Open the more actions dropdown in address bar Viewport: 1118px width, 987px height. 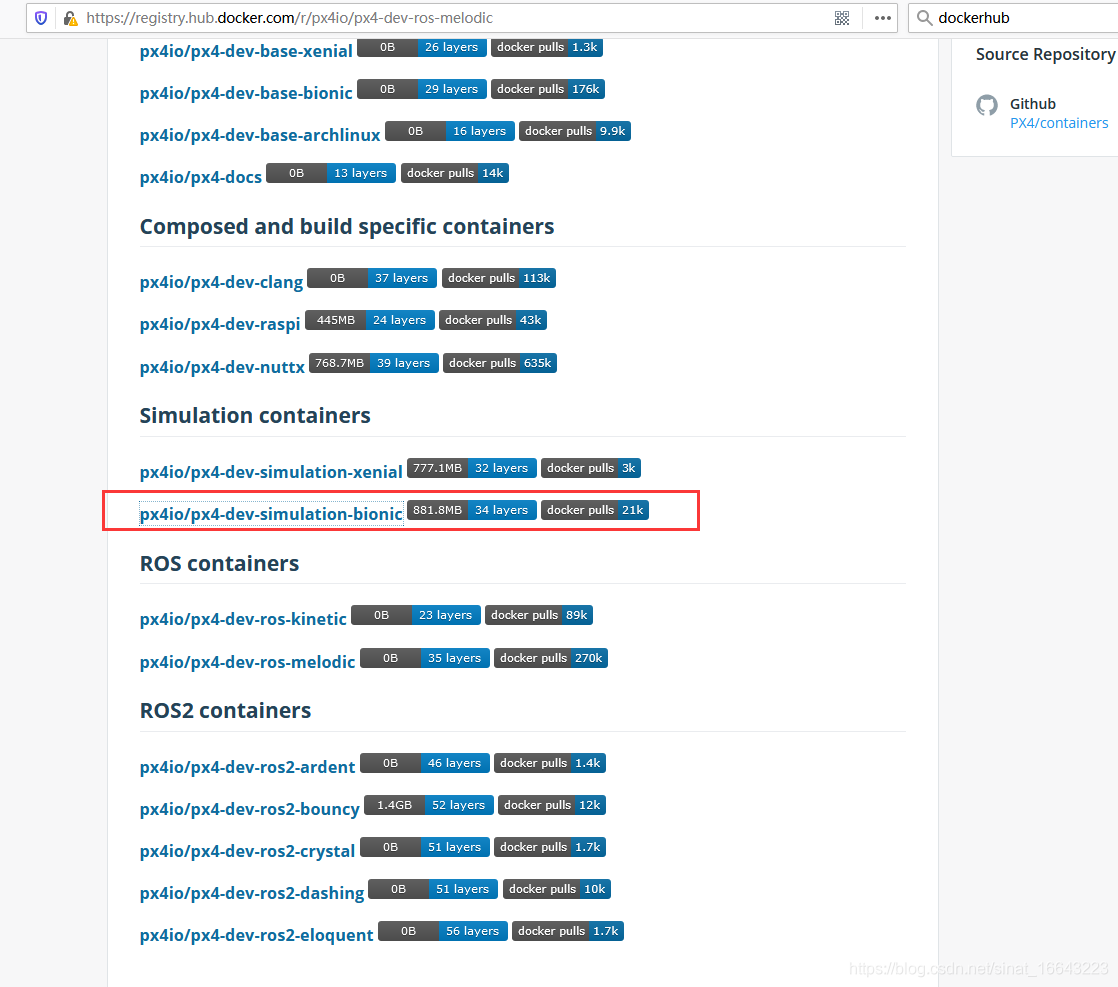point(880,17)
